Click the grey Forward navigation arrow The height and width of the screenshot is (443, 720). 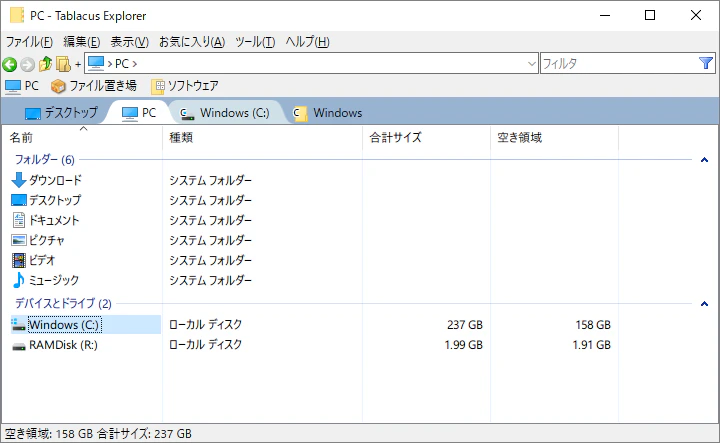point(27,64)
